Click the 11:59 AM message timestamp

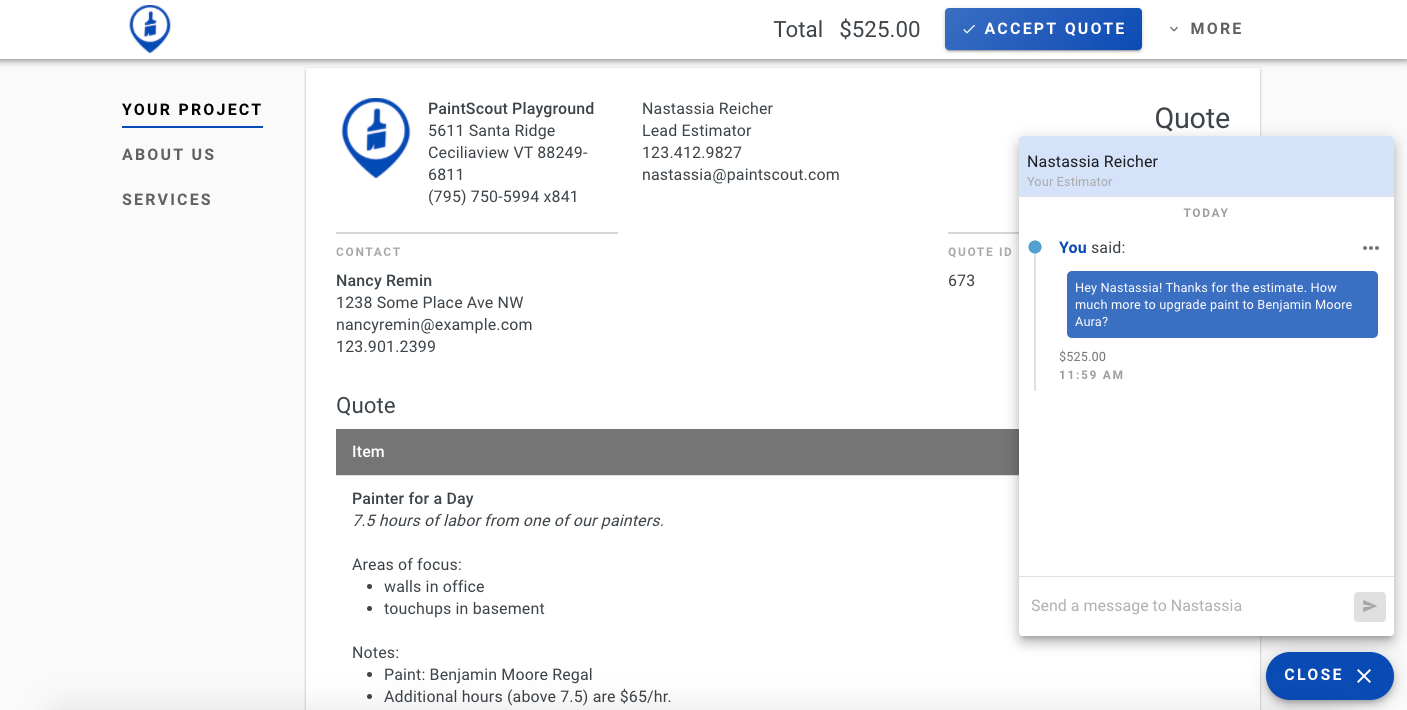[1091, 376]
